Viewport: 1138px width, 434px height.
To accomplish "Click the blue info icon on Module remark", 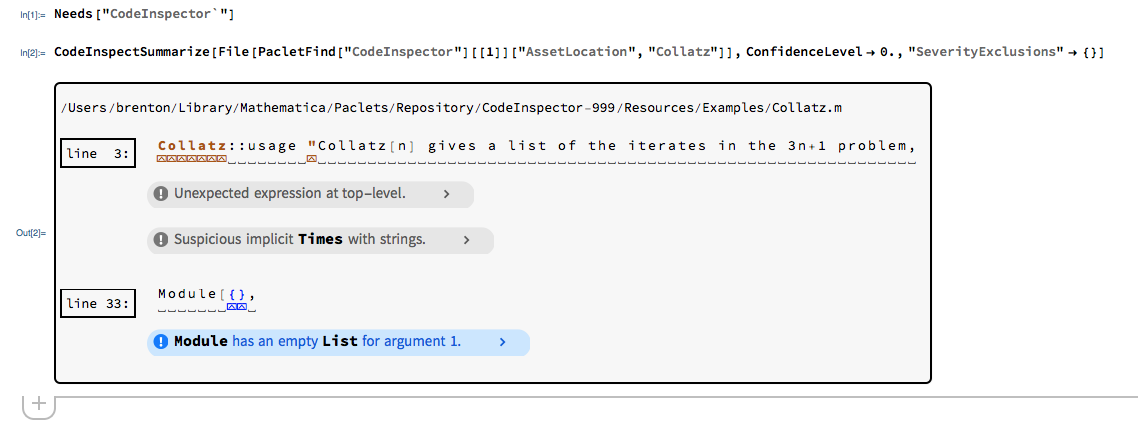I will (x=161, y=342).
